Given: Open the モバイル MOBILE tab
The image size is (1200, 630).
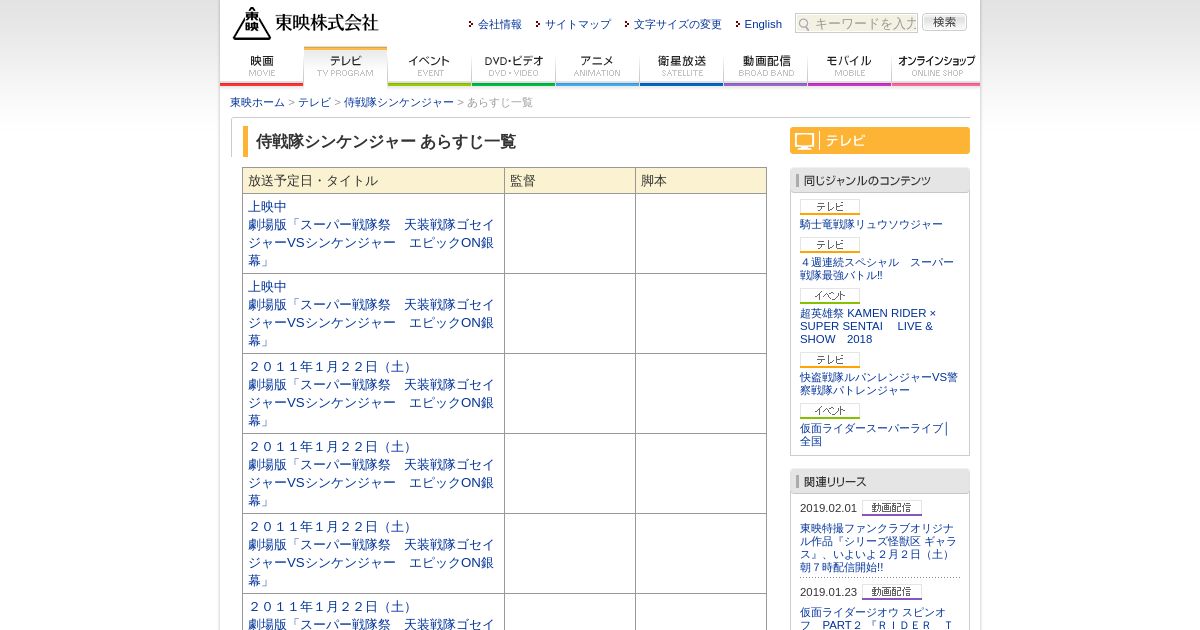Looking at the screenshot, I should pyautogui.click(x=850, y=66).
